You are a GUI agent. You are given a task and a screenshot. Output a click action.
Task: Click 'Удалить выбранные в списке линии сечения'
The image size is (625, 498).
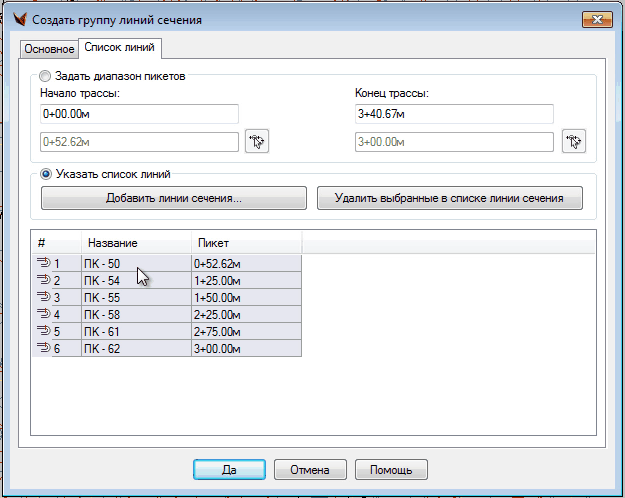(447, 198)
